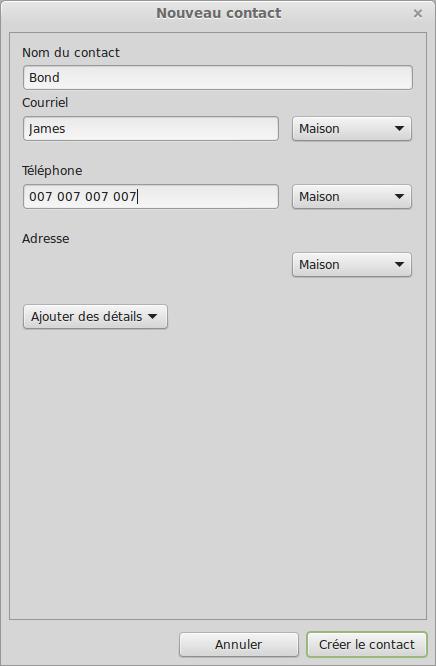Click the empty address area left of Adresse dropdown

click(150, 265)
